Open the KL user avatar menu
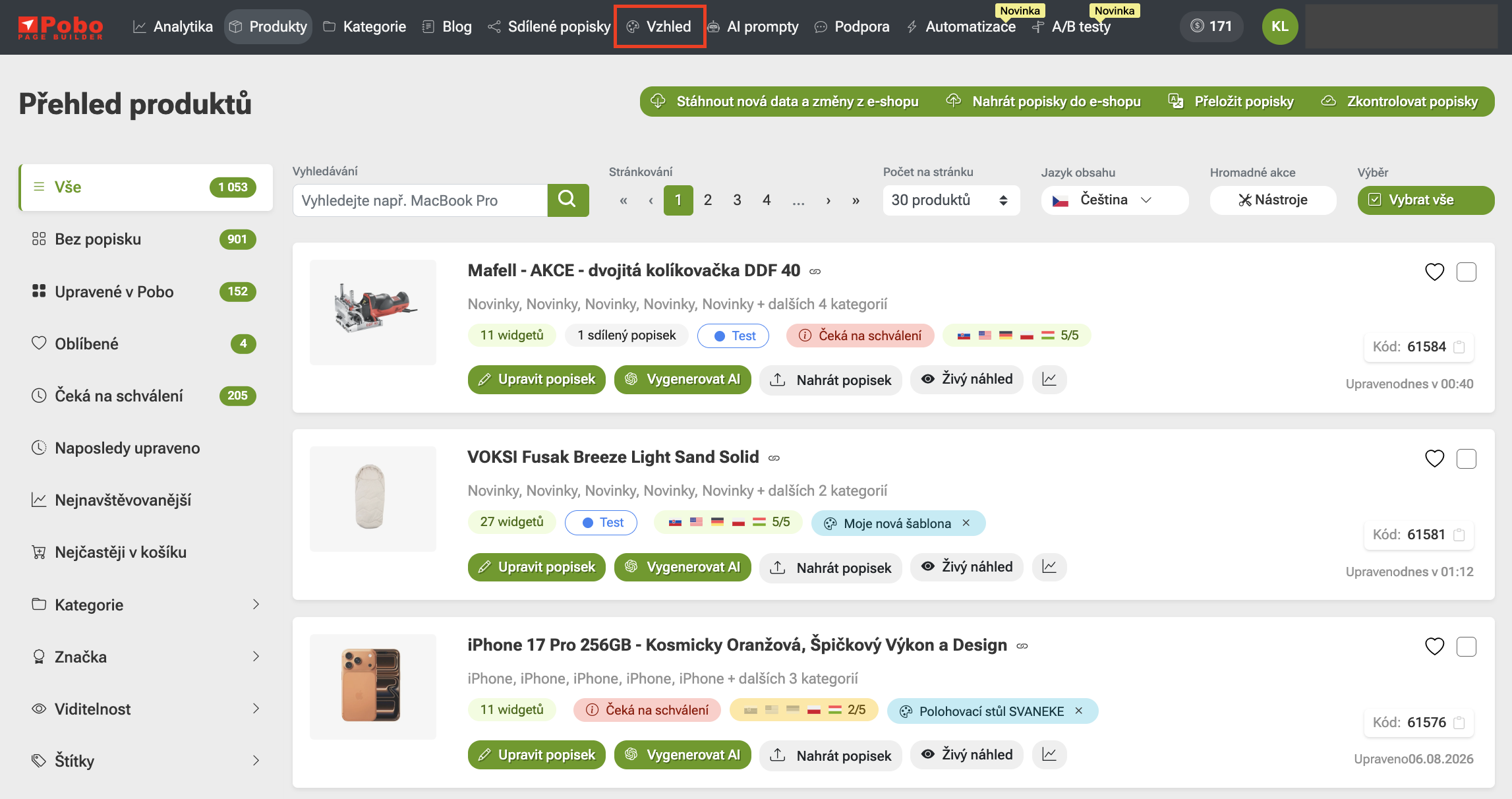The width and height of the screenshot is (1512, 799). (1280, 26)
